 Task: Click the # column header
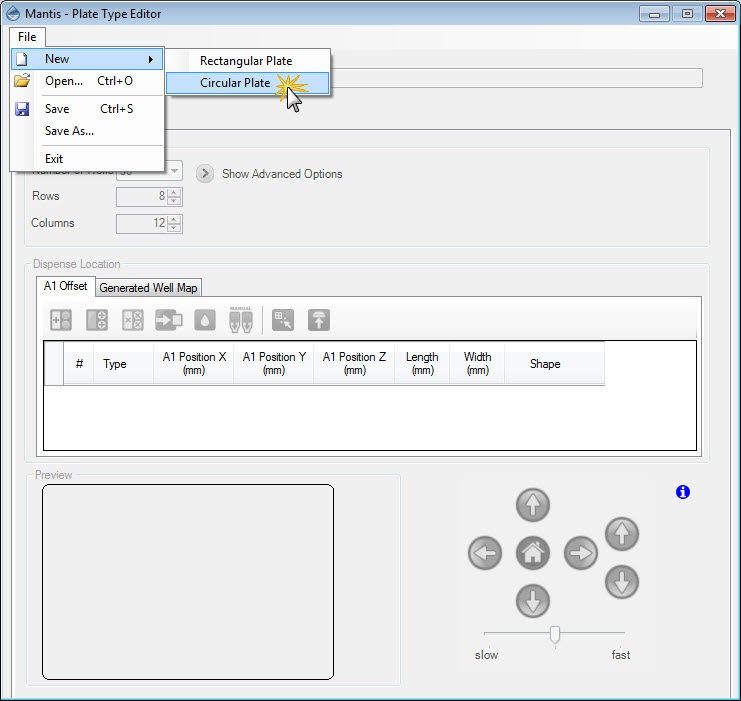coord(79,363)
